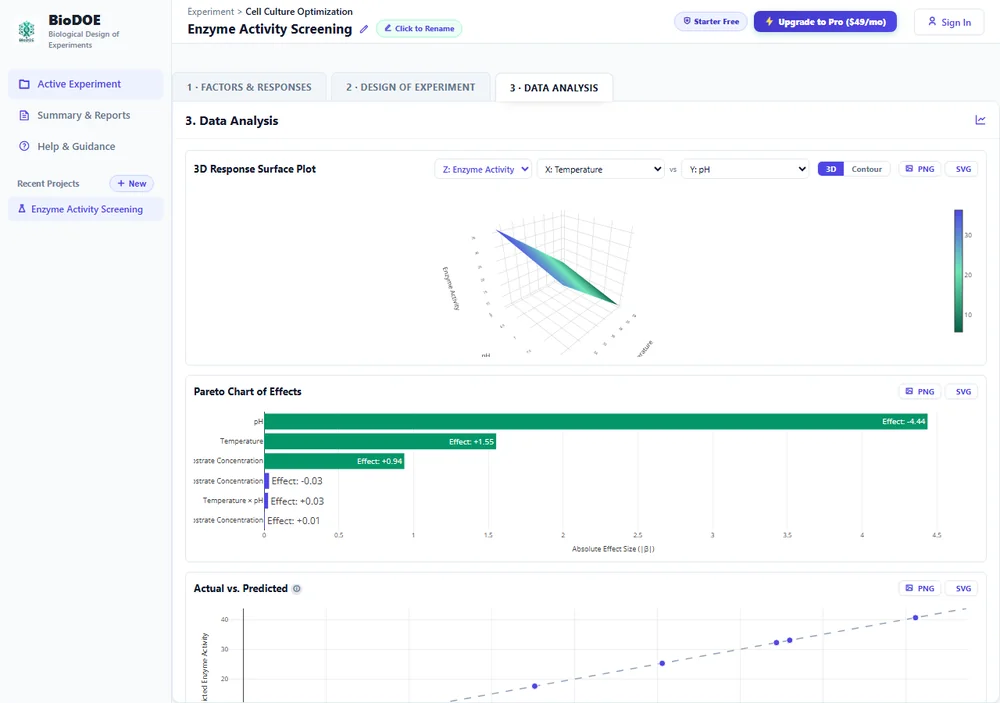Click the pencil edit icon beside experiment title

pyautogui.click(x=364, y=29)
